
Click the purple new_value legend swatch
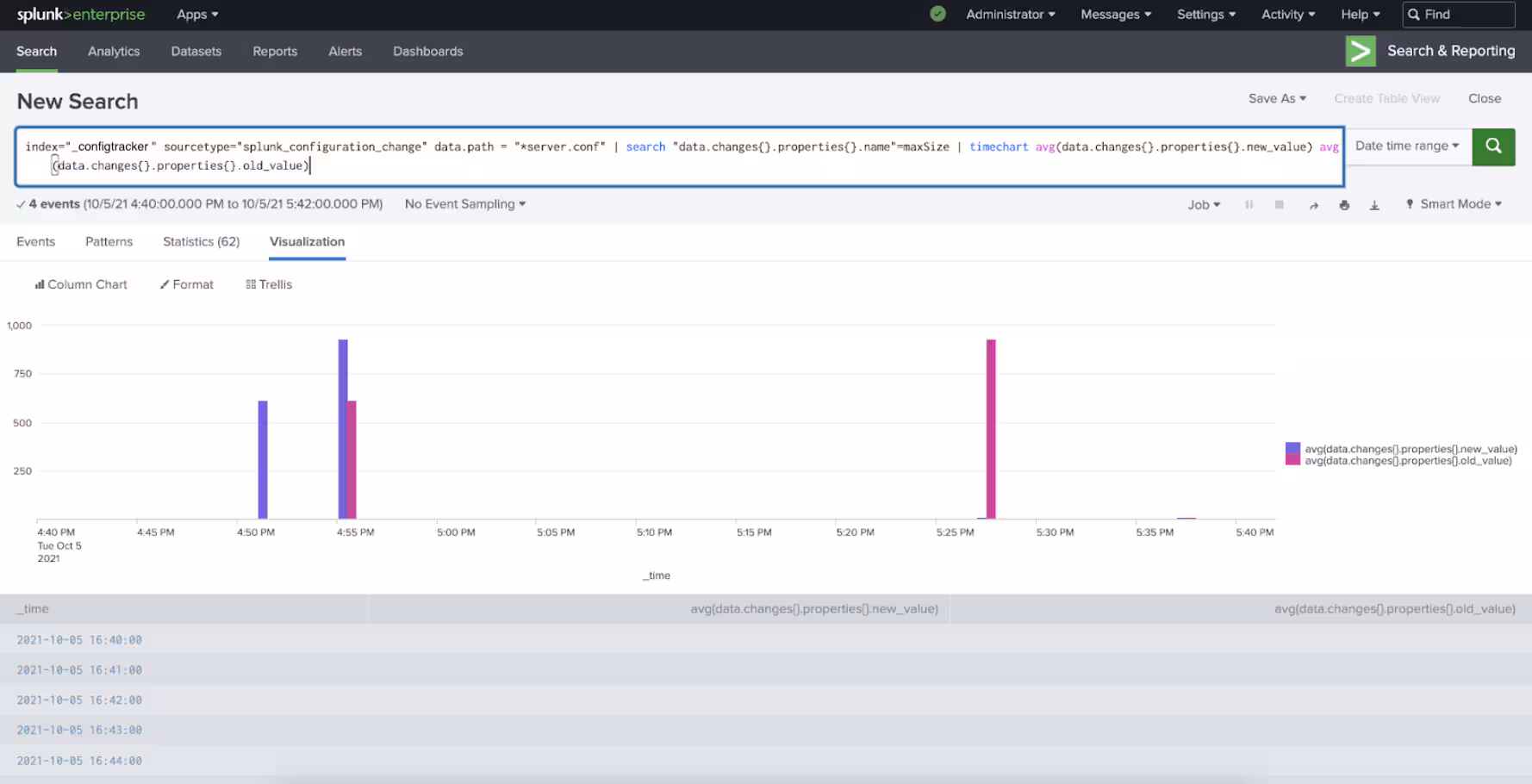(x=1292, y=448)
